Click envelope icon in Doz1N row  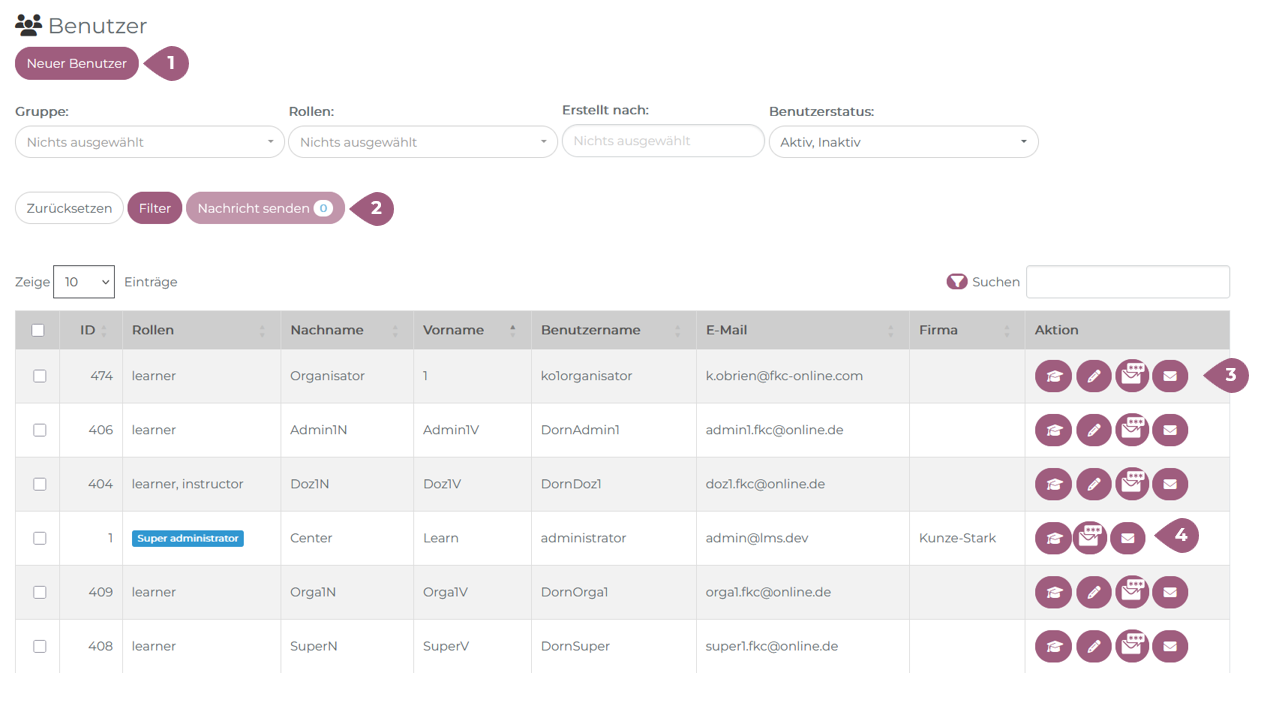click(1170, 484)
